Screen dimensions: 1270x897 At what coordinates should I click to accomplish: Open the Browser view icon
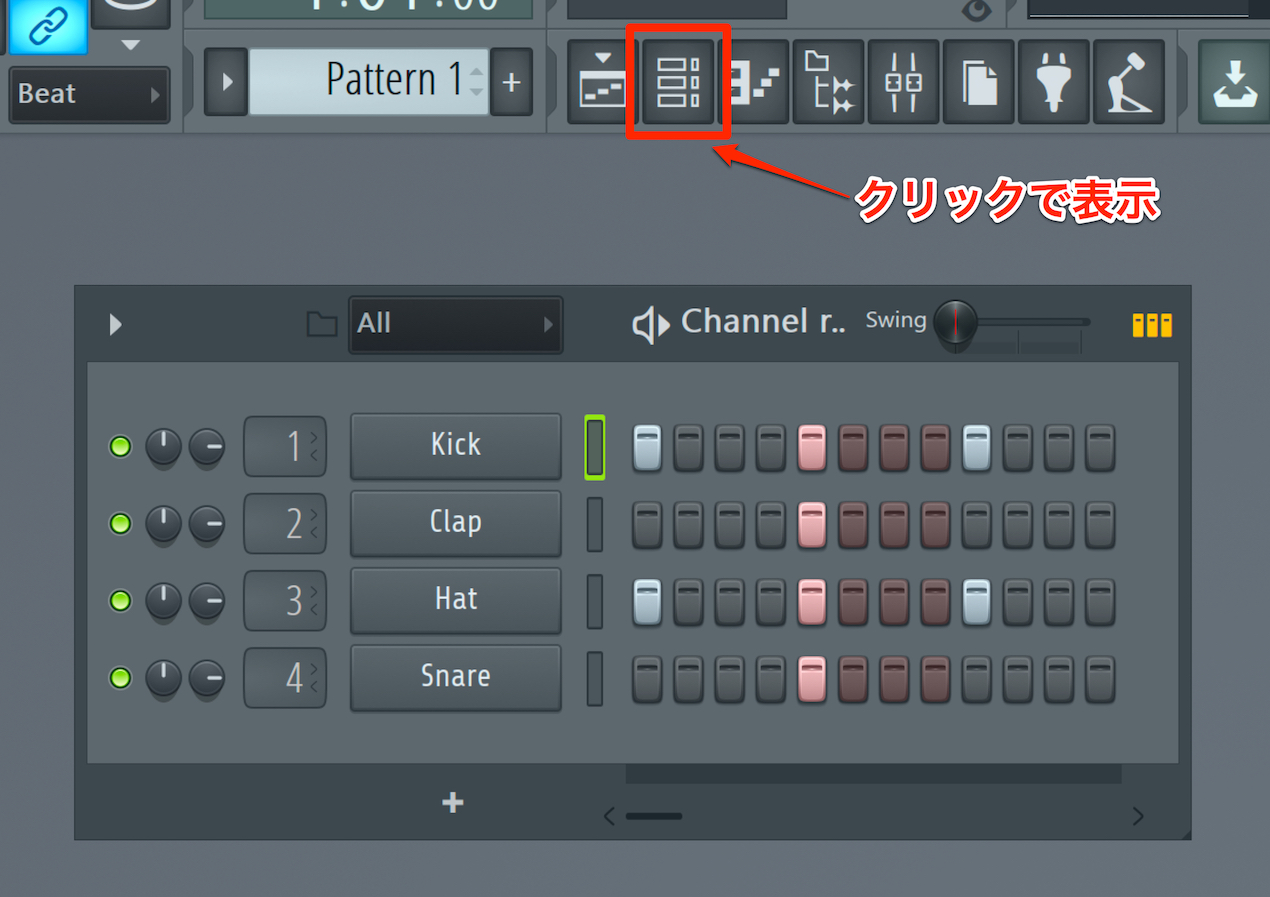pos(829,82)
